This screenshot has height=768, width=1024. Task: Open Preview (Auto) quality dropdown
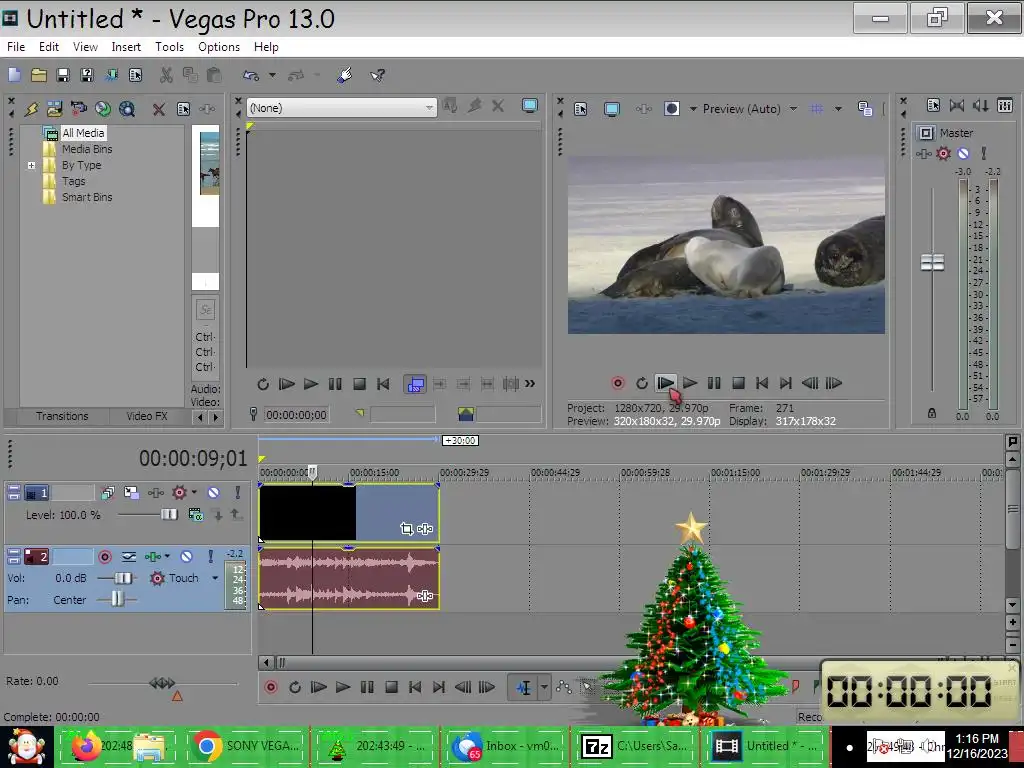coord(793,109)
